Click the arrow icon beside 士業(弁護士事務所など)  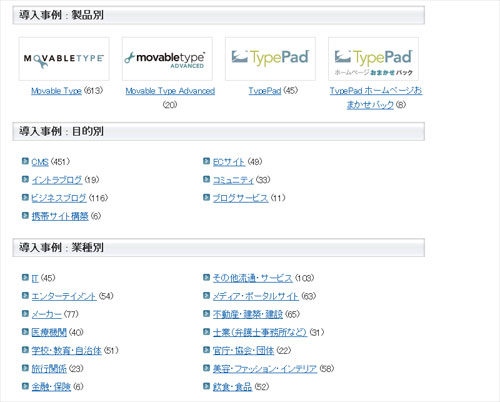[x=206, y=332]
